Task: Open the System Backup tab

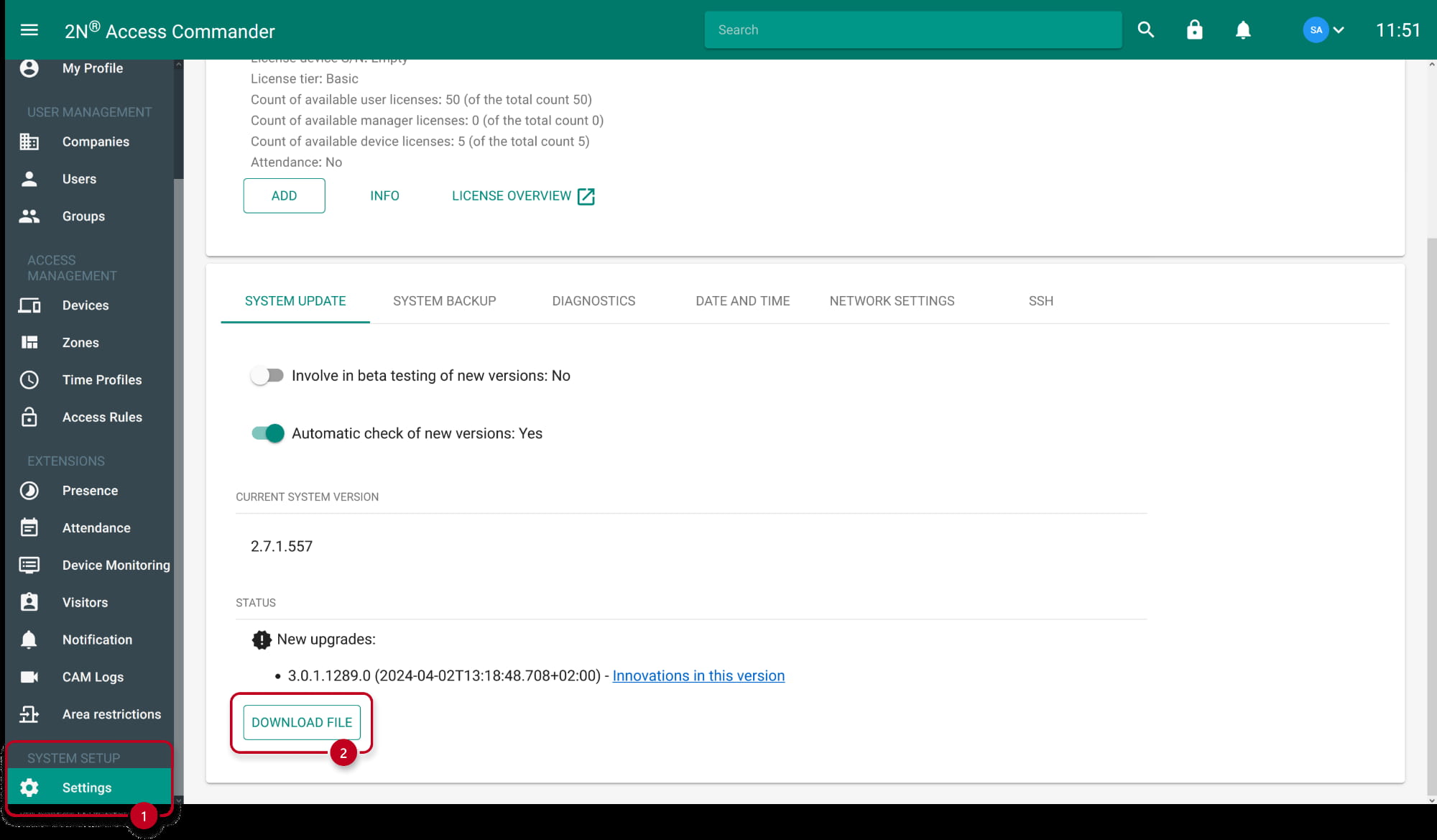Action: pyautogui.click(x=445, y=301)
